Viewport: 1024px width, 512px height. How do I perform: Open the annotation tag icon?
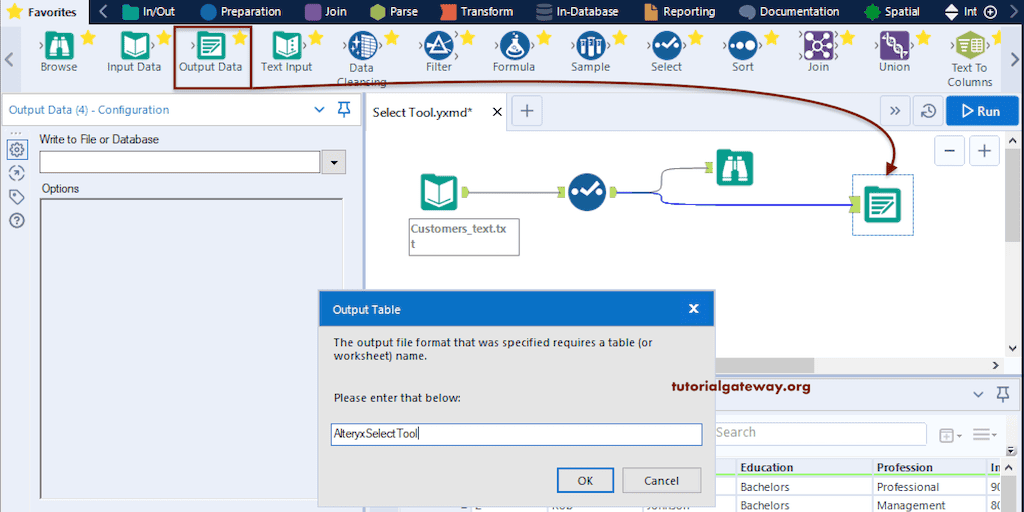[x=17, y=197]
